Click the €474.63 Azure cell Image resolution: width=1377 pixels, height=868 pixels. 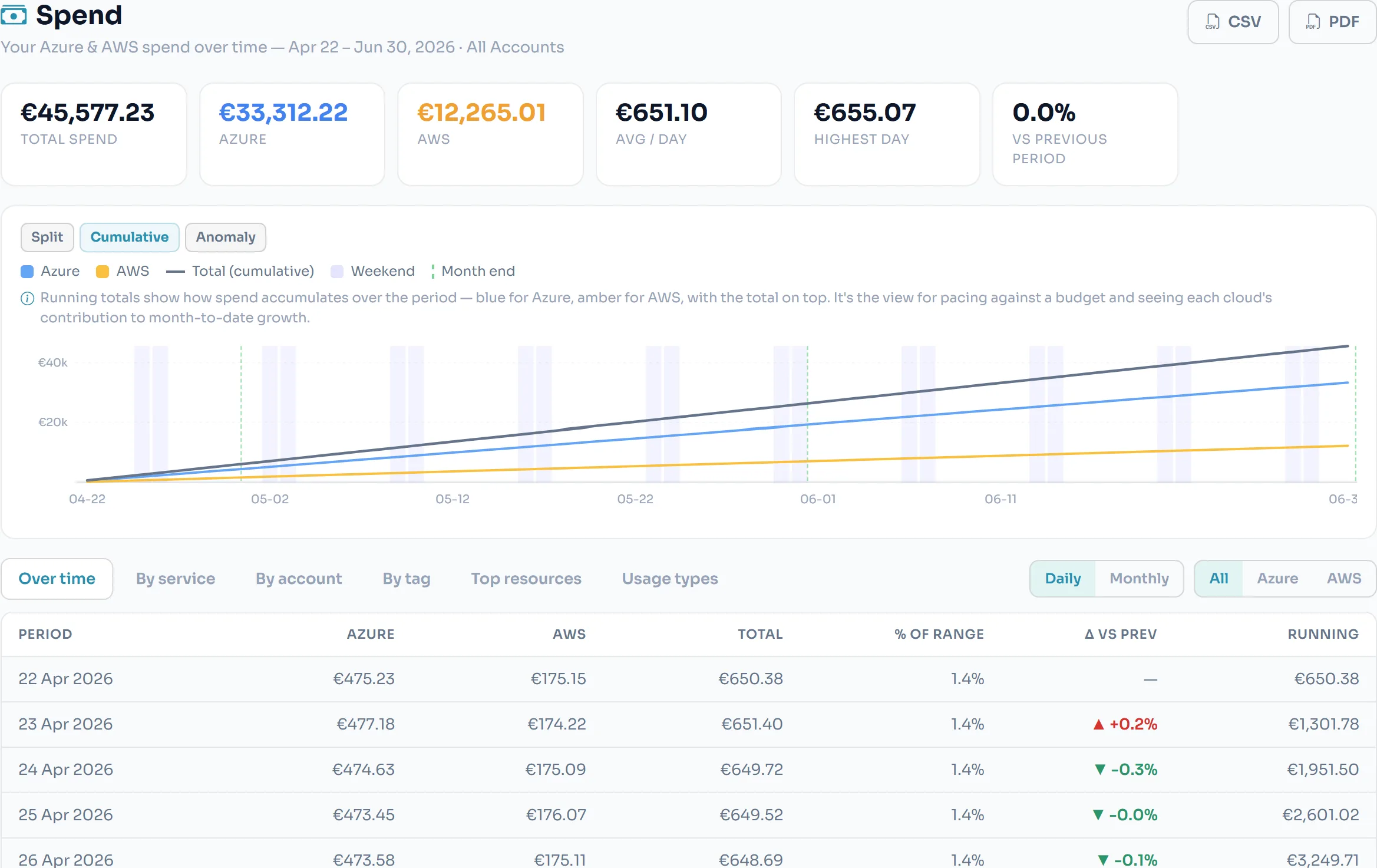coord(364,770)
